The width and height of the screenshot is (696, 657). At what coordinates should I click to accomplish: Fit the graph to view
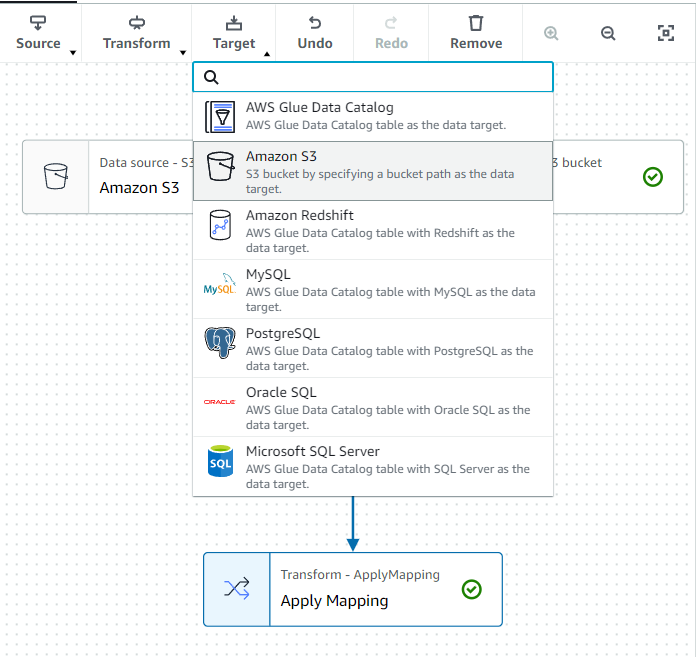[x=665, y=33]
